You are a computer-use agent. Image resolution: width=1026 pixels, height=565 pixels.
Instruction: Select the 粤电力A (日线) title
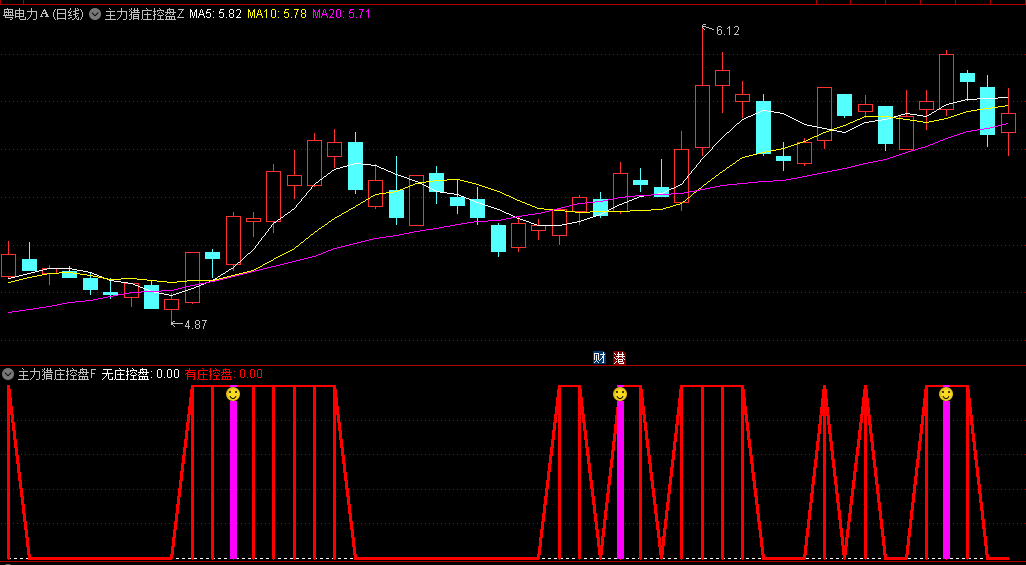pyautogui.click(x=43, y=14)
